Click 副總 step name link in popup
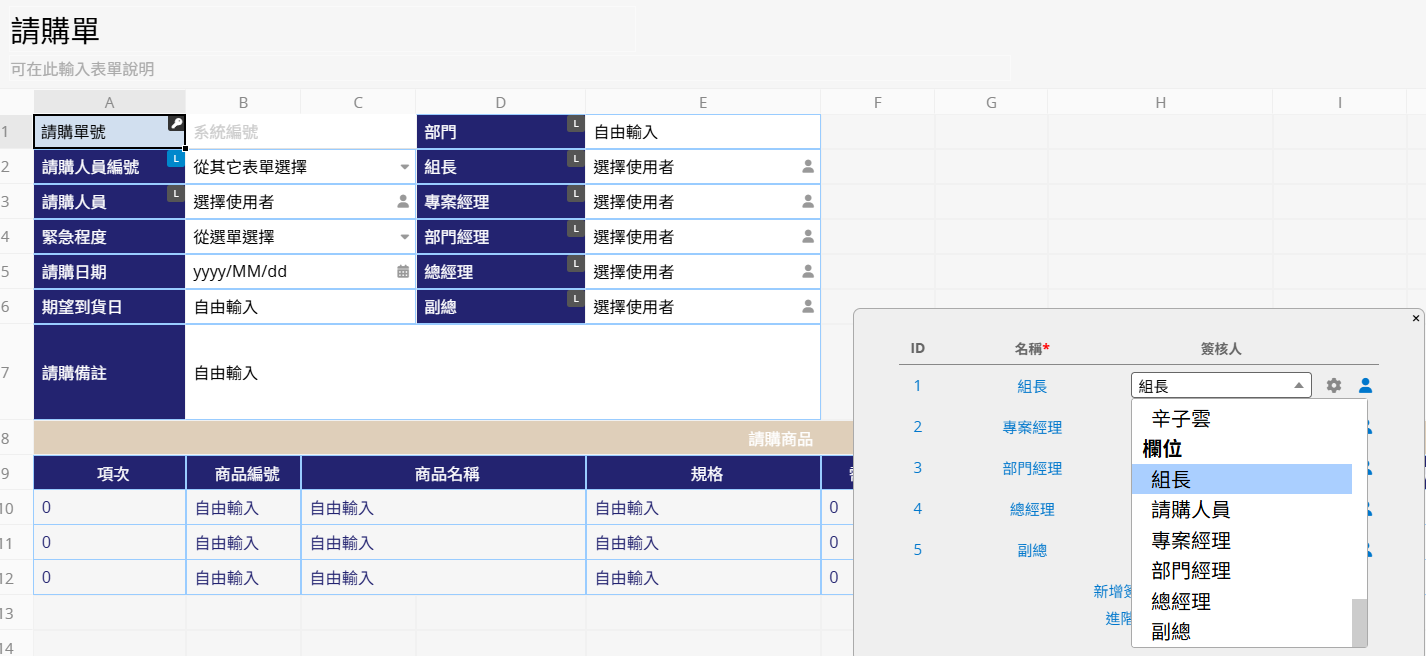Image resolution: width=1426 pixels, height=656 pixels. pos(1032,550)
